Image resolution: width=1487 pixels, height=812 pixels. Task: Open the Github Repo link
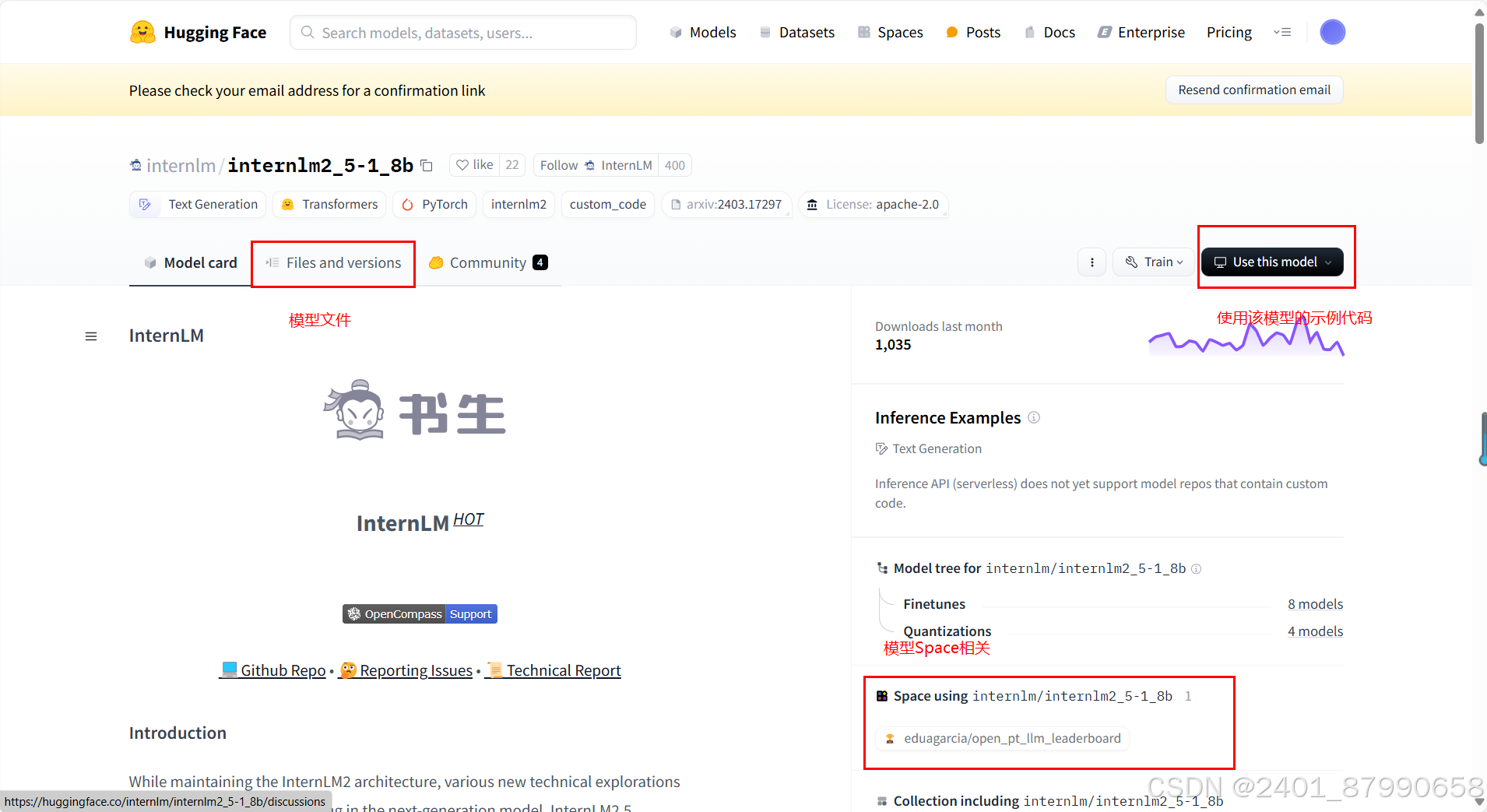272,670
